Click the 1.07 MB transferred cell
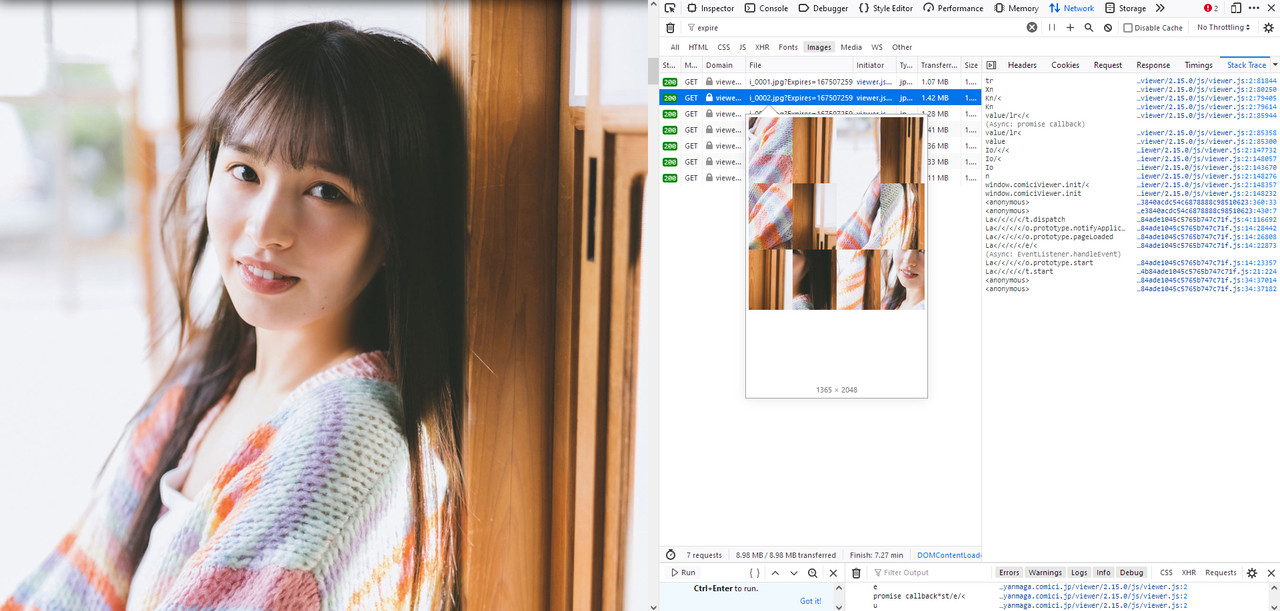The image size is (1280, 611). (935, 82)
